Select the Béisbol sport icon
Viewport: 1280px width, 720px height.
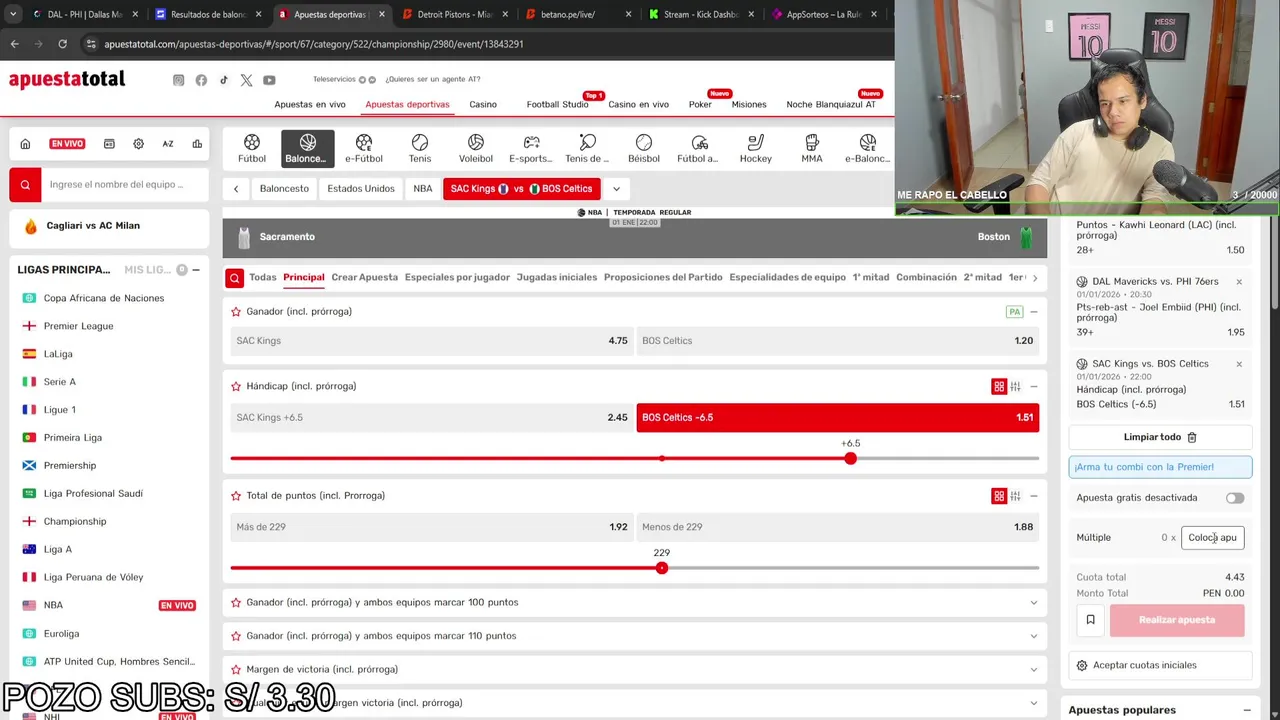[644, 148]
